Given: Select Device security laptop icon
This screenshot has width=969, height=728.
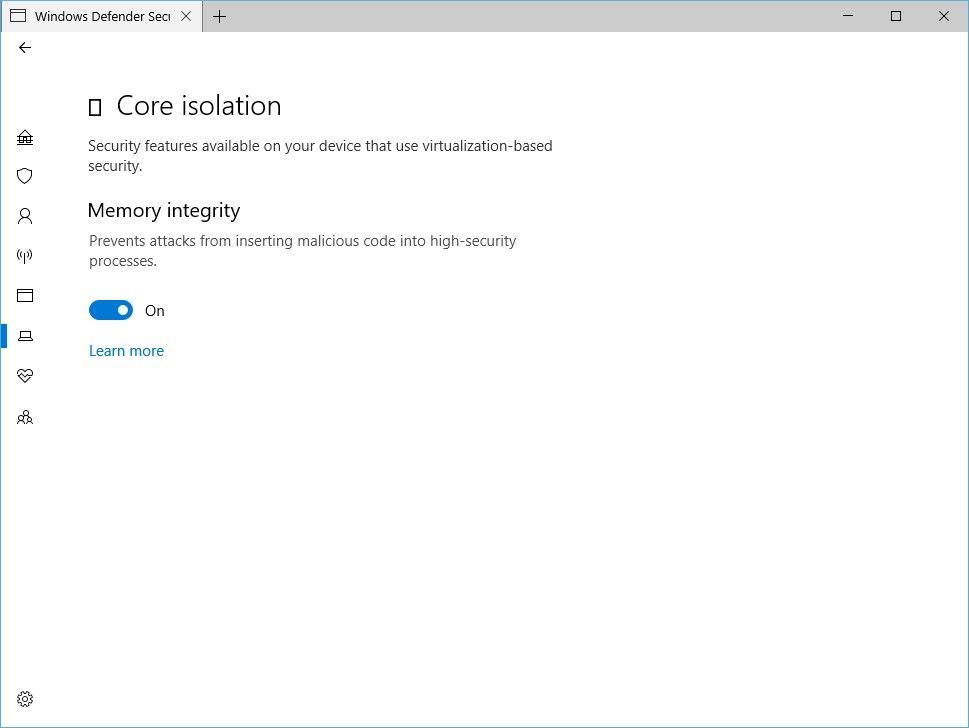Looking at the screenshot, I should click(x=25, y=336).
